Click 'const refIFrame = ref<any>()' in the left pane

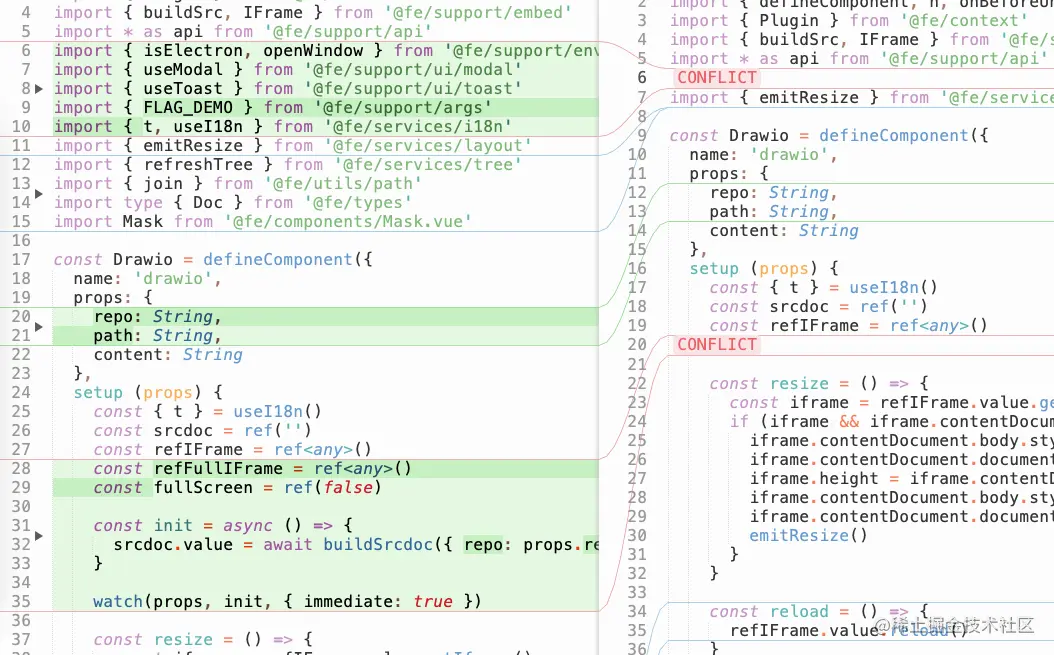(232, 450)
